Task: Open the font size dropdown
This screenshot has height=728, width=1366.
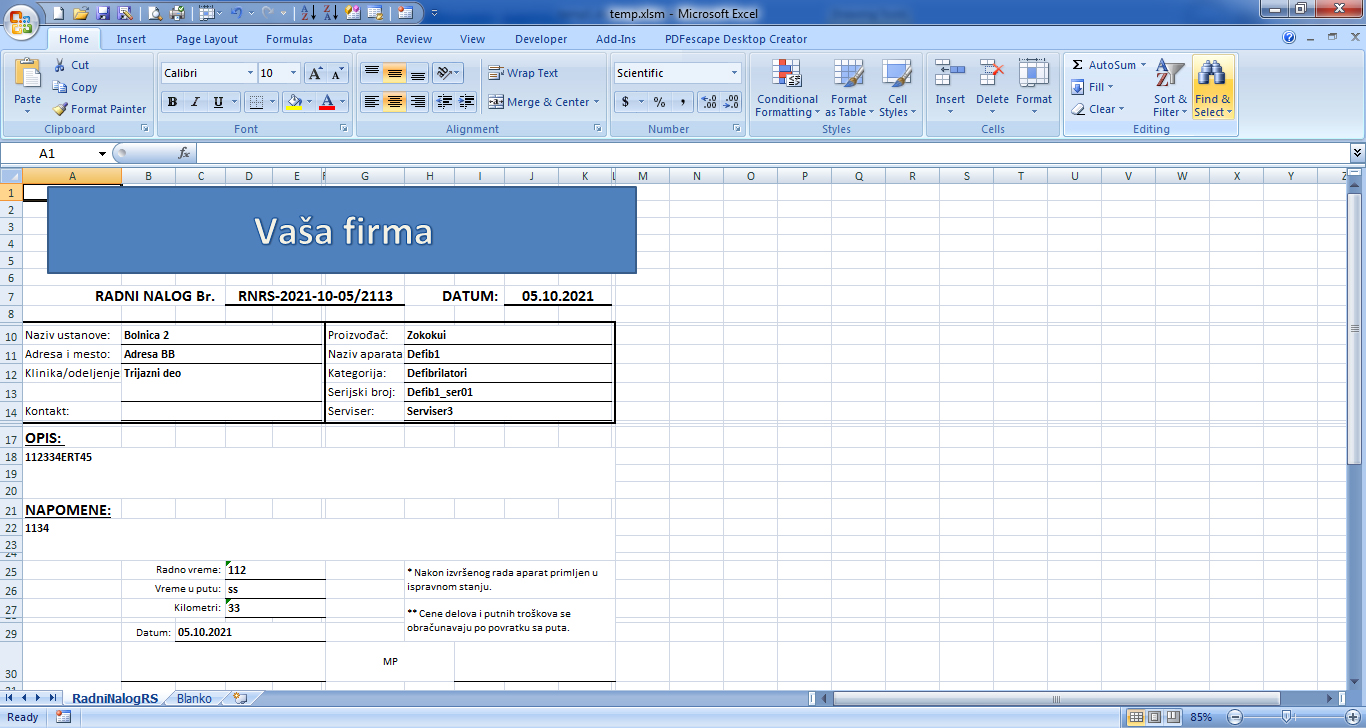Action: tap(293, 73)
